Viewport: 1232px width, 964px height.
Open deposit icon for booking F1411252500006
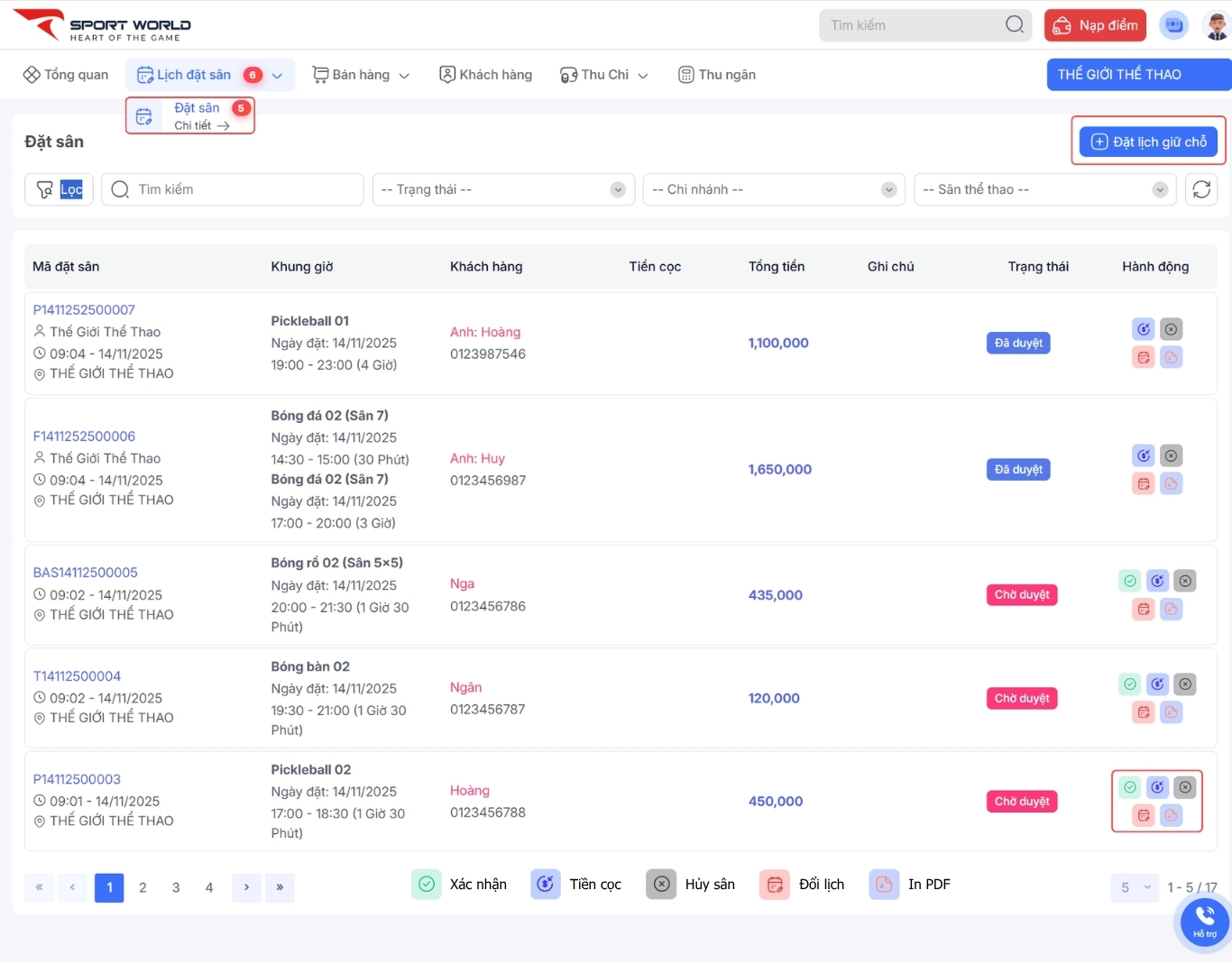point(1144,455)
